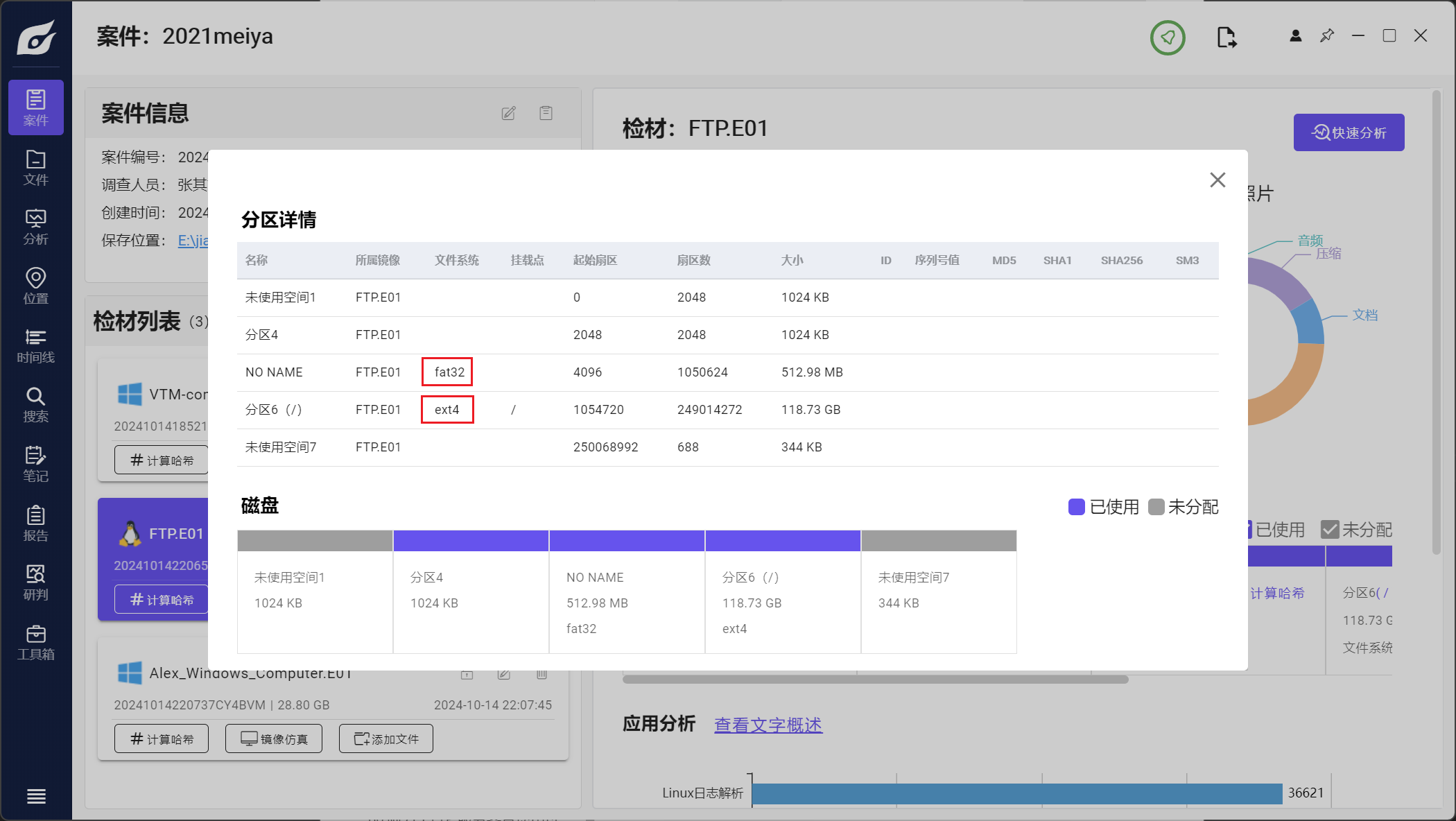Click the horizontal scrollbar under disk view

(x=875, y=680)
